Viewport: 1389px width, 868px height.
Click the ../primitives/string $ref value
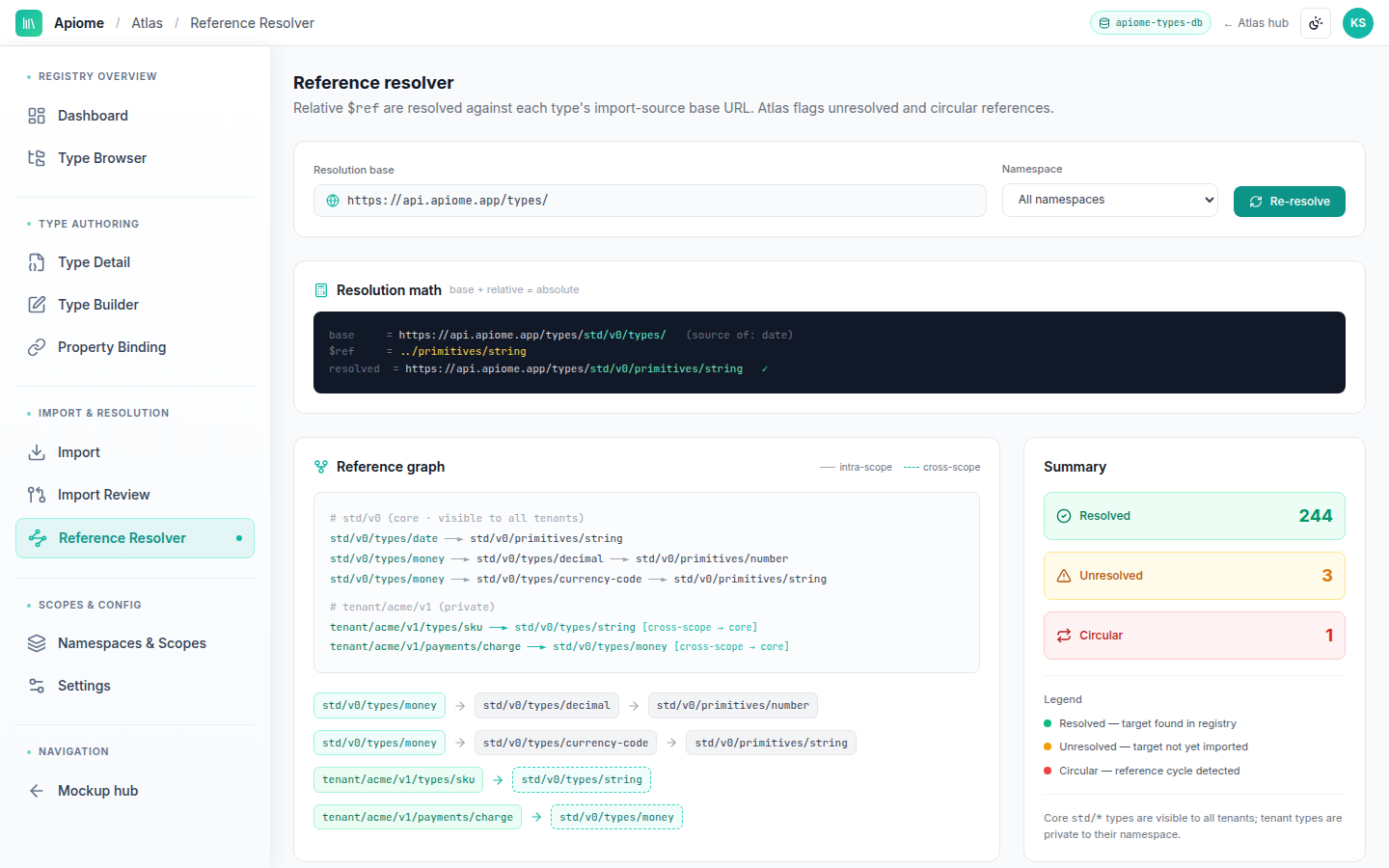[x=464, y=352]
